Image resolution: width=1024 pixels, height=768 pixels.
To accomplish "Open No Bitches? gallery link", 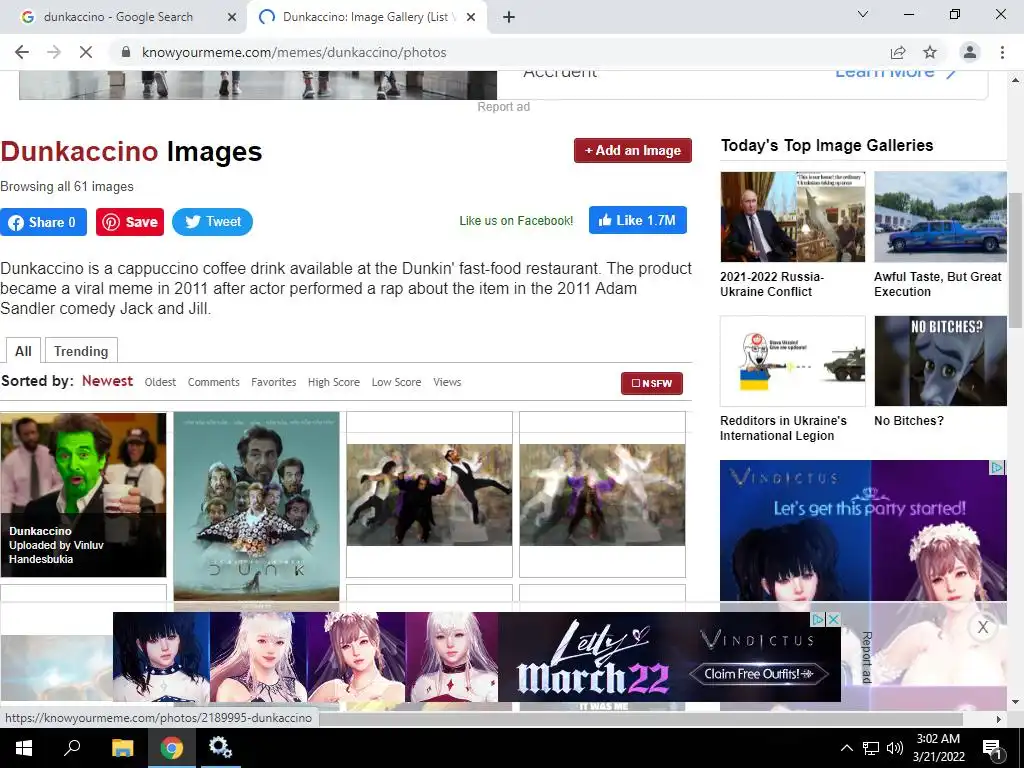I will (x=908, y=421).
